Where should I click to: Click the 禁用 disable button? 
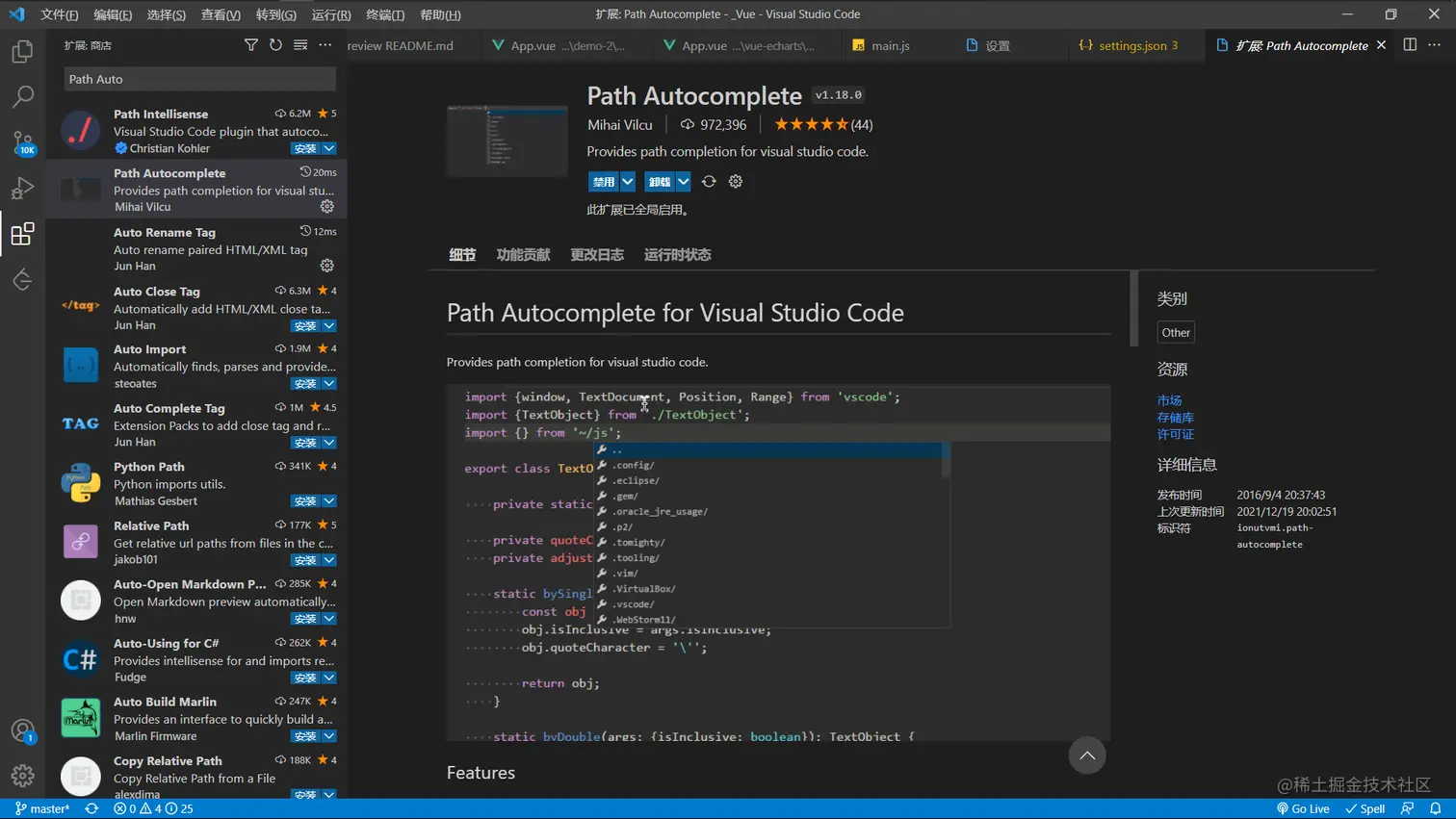click(x=604, y=182)
